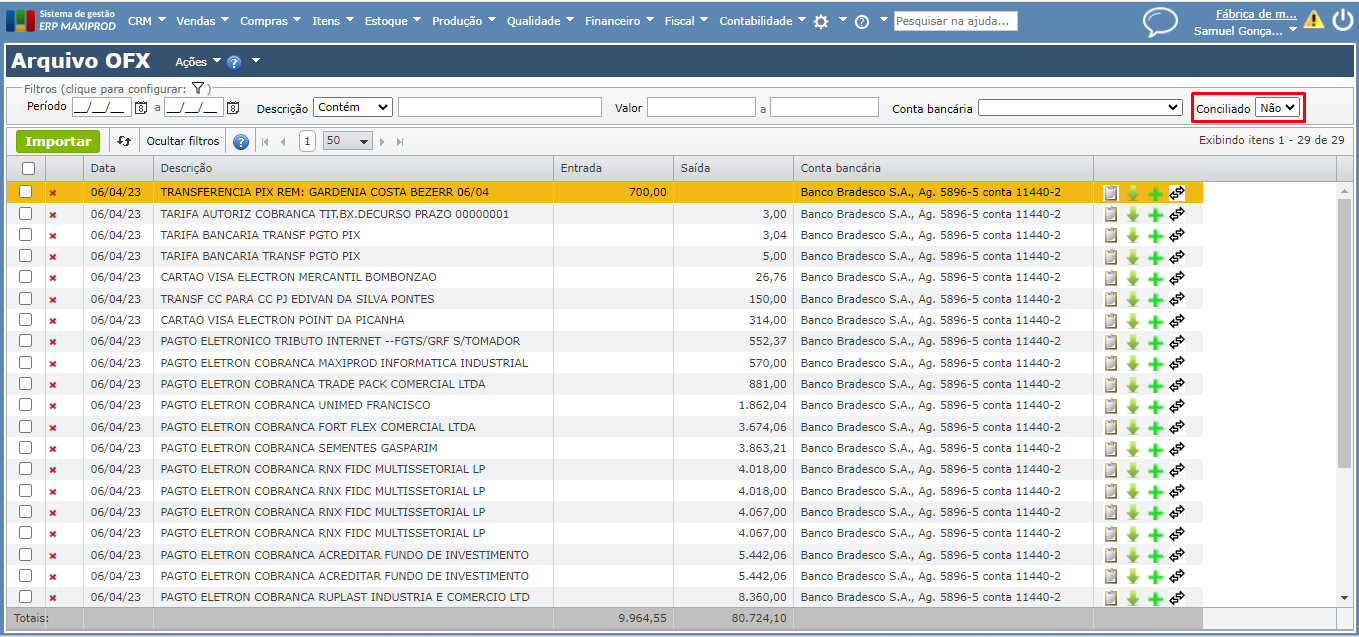Click the refresh arrows icon beside Importar
This screenshot has width=1359, height=637.
pyautogui.click(x=124, y=142)
